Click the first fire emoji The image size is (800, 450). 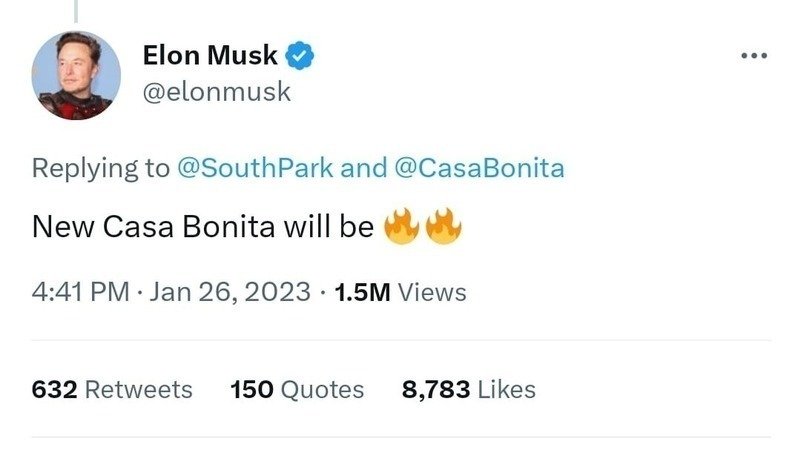(400, 227)
